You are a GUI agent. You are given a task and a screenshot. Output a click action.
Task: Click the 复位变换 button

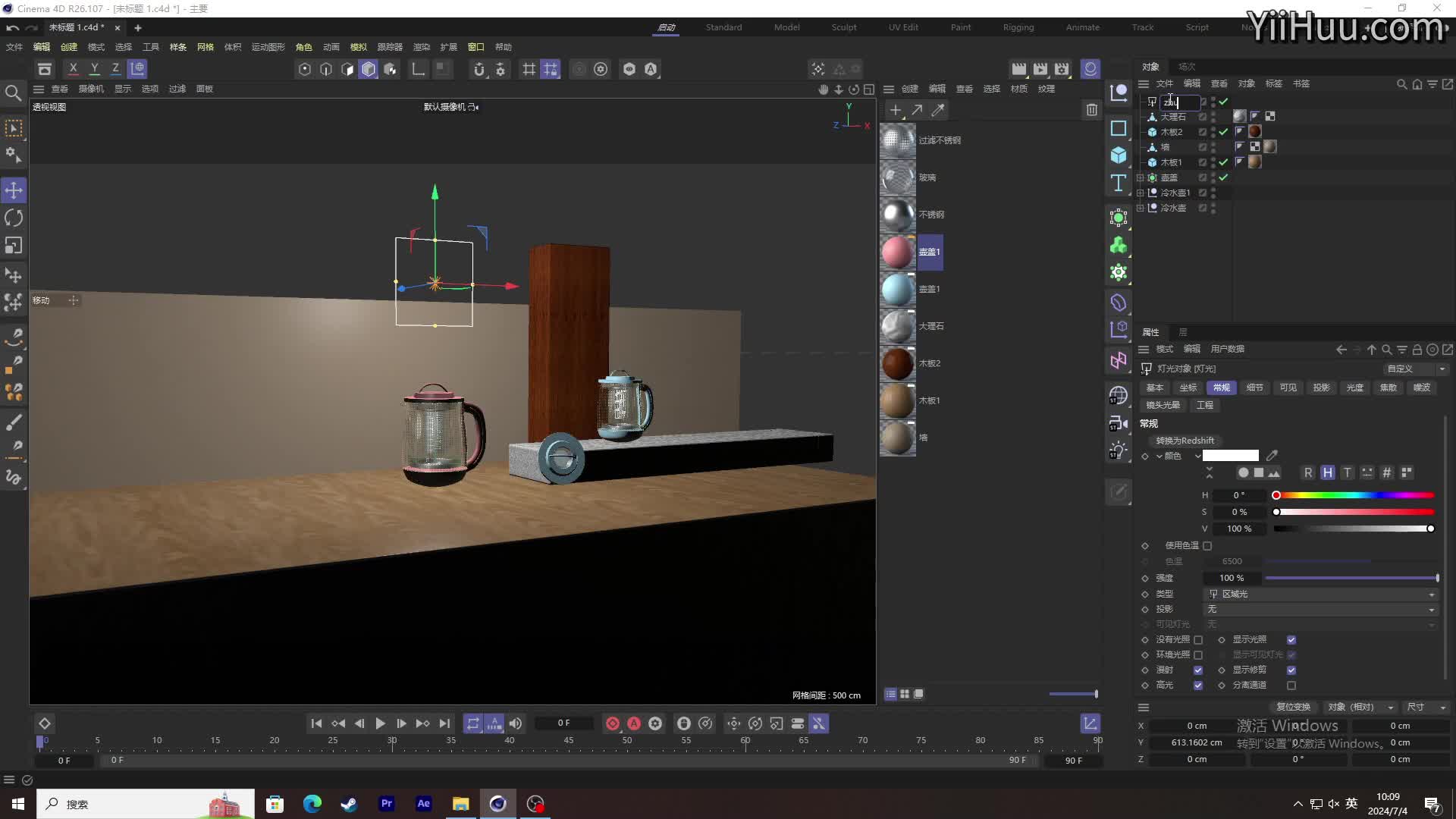point(1293,707)
